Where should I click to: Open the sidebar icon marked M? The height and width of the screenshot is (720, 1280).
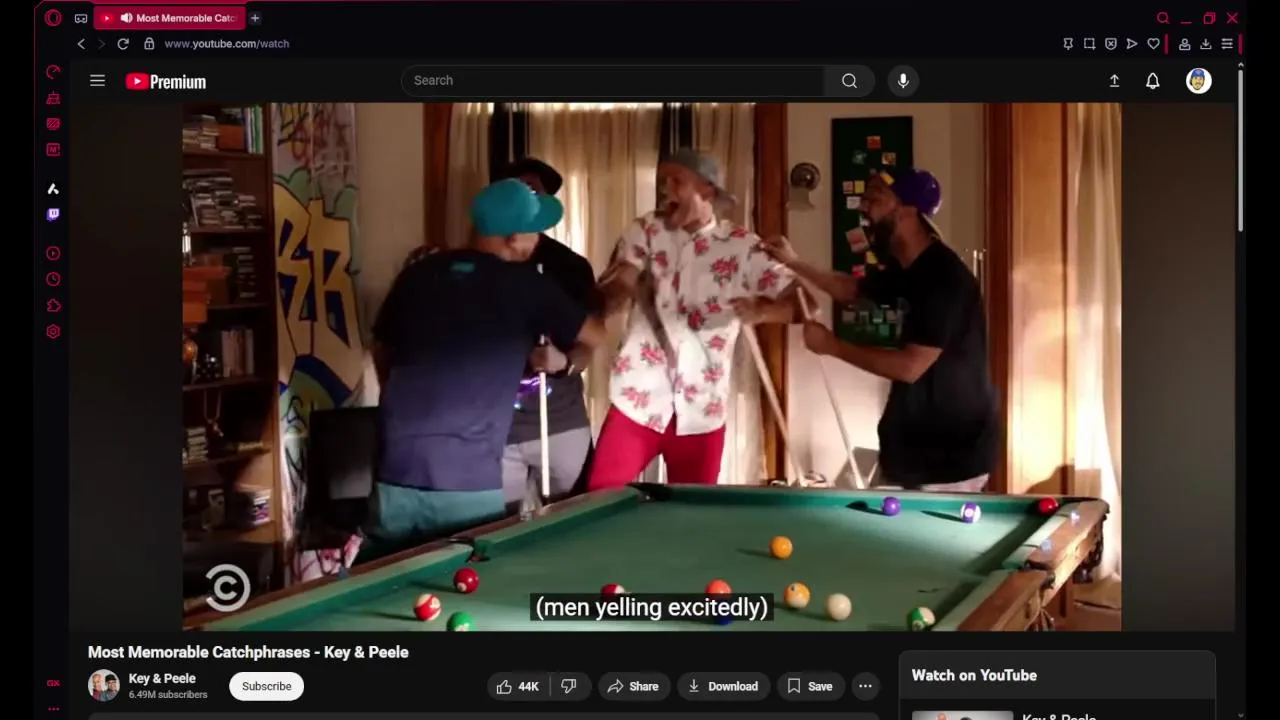click(x=53, y=150)
